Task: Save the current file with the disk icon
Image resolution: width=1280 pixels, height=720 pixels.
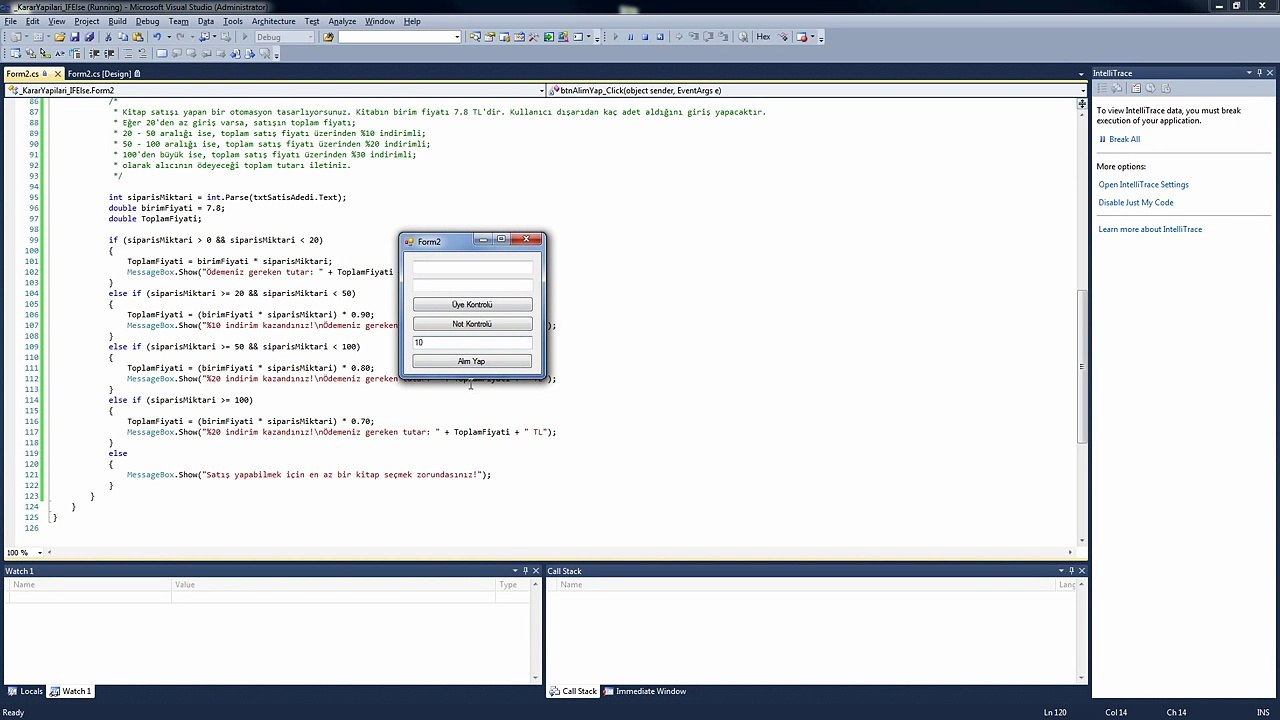Action: point(74,37)
